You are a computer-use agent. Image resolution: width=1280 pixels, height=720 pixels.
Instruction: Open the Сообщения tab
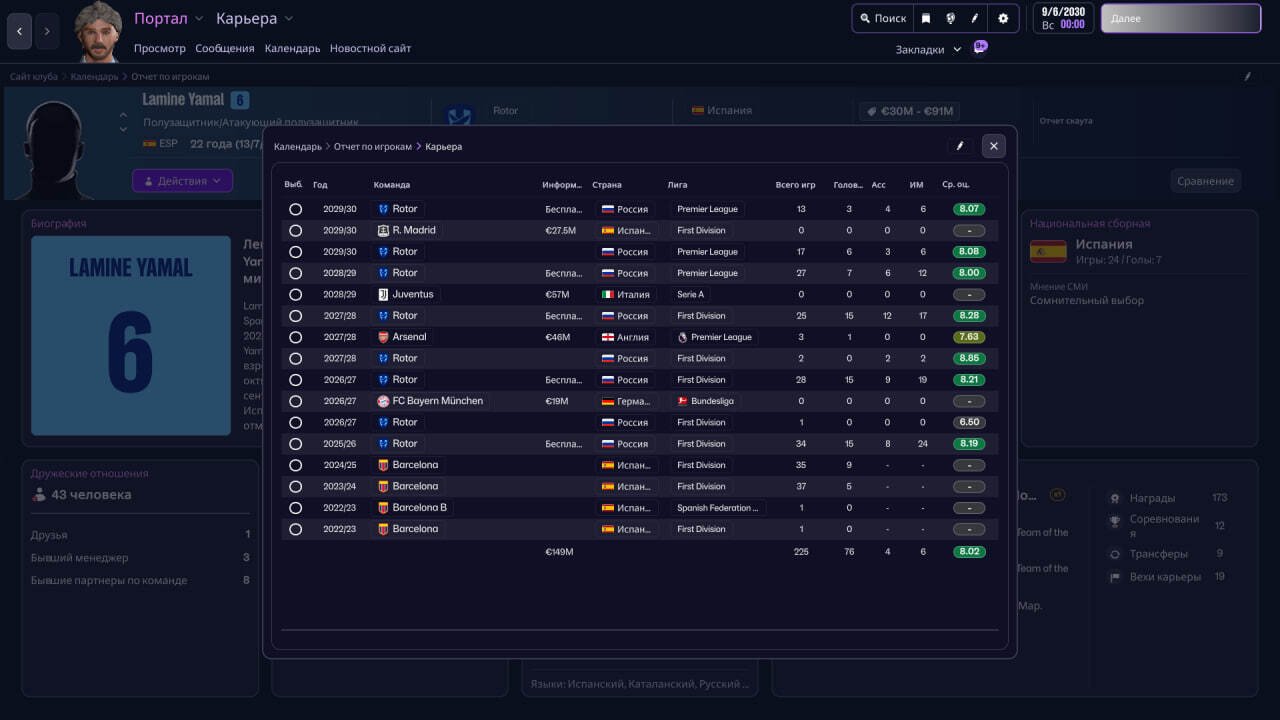225,48
